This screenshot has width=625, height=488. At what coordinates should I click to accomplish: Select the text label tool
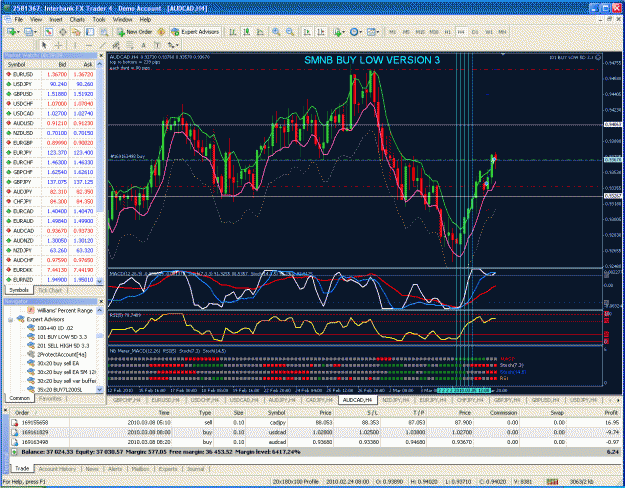pyautogui.click(x=157, y=45)
